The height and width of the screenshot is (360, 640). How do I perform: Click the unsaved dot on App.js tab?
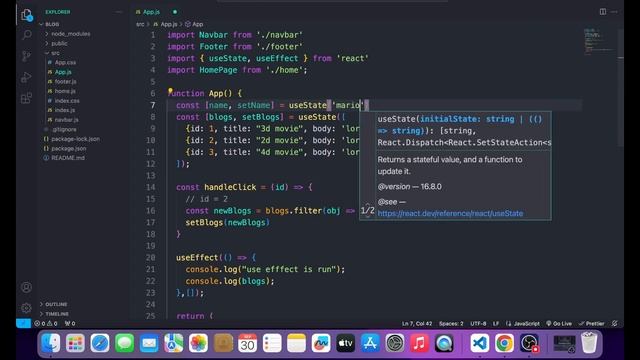(175, 12)
